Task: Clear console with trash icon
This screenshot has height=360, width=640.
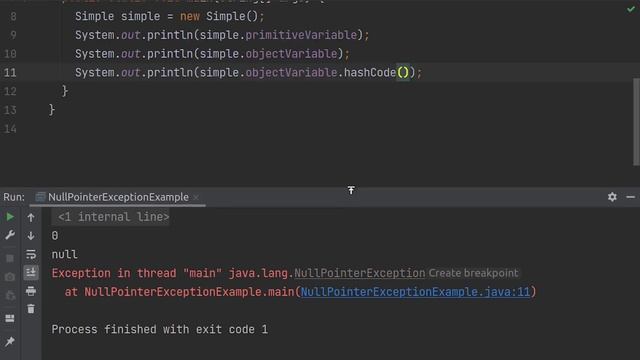Action: pyautogui.click(x=31, y=309)
